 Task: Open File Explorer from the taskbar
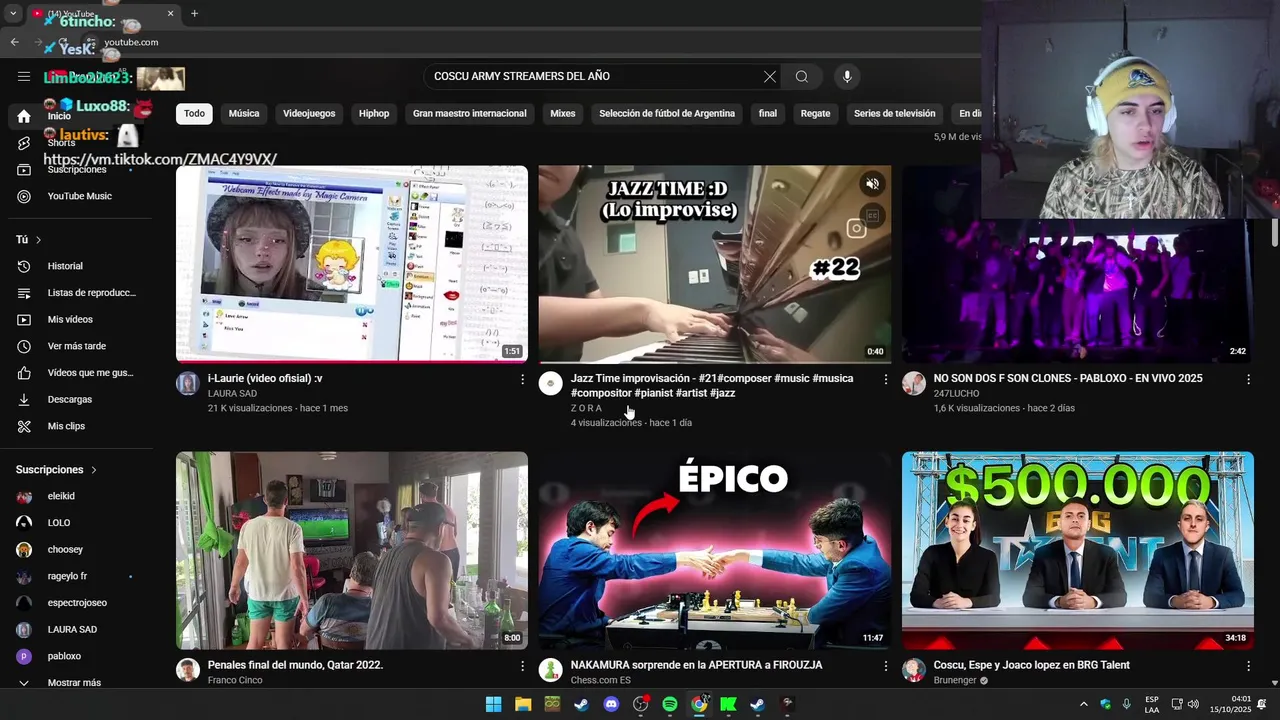(x=523, y=704)
